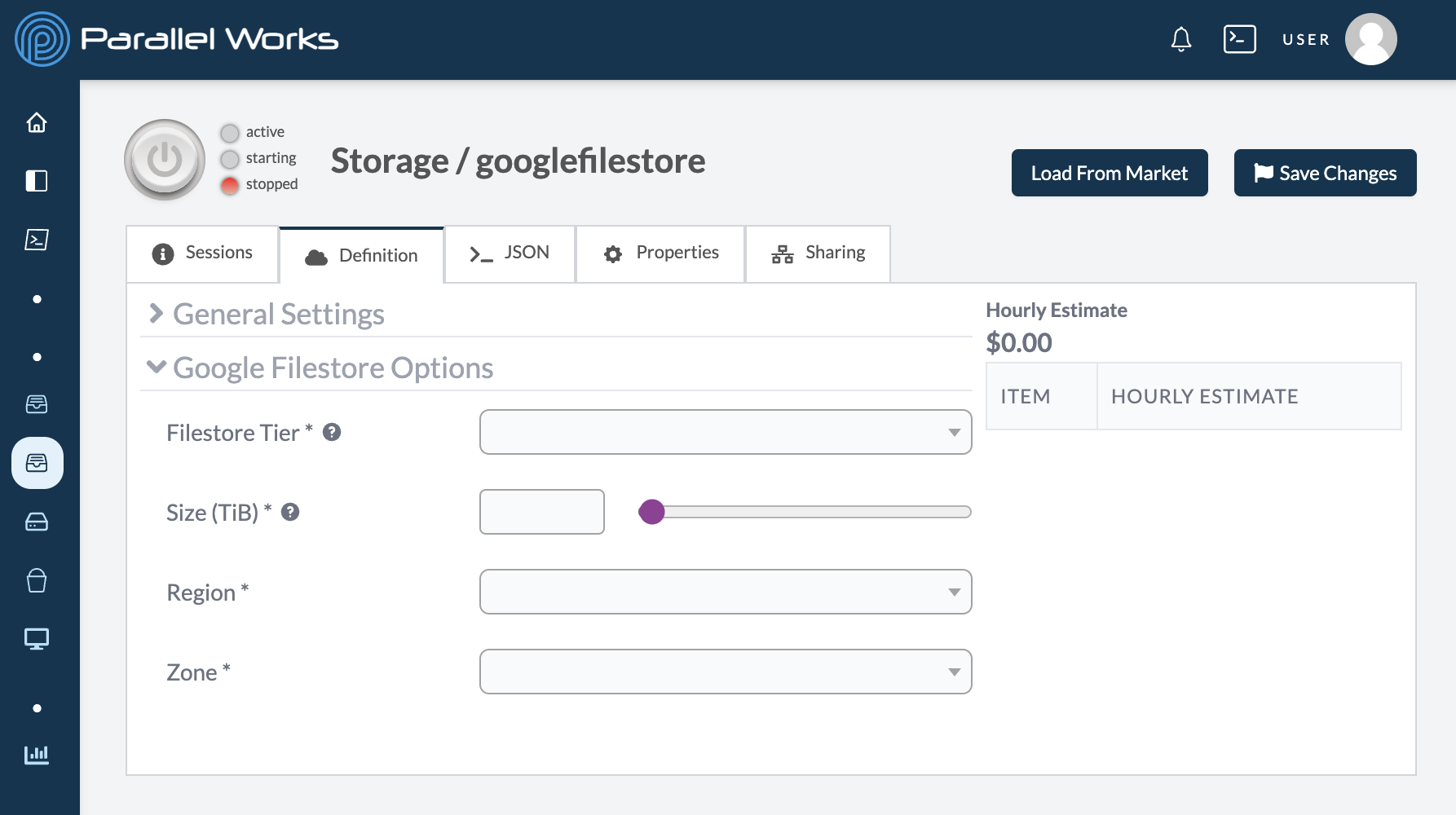Viewport: 1456px width, 815px height.
Task: Toggle the storage power button
Action: [165, 160]
